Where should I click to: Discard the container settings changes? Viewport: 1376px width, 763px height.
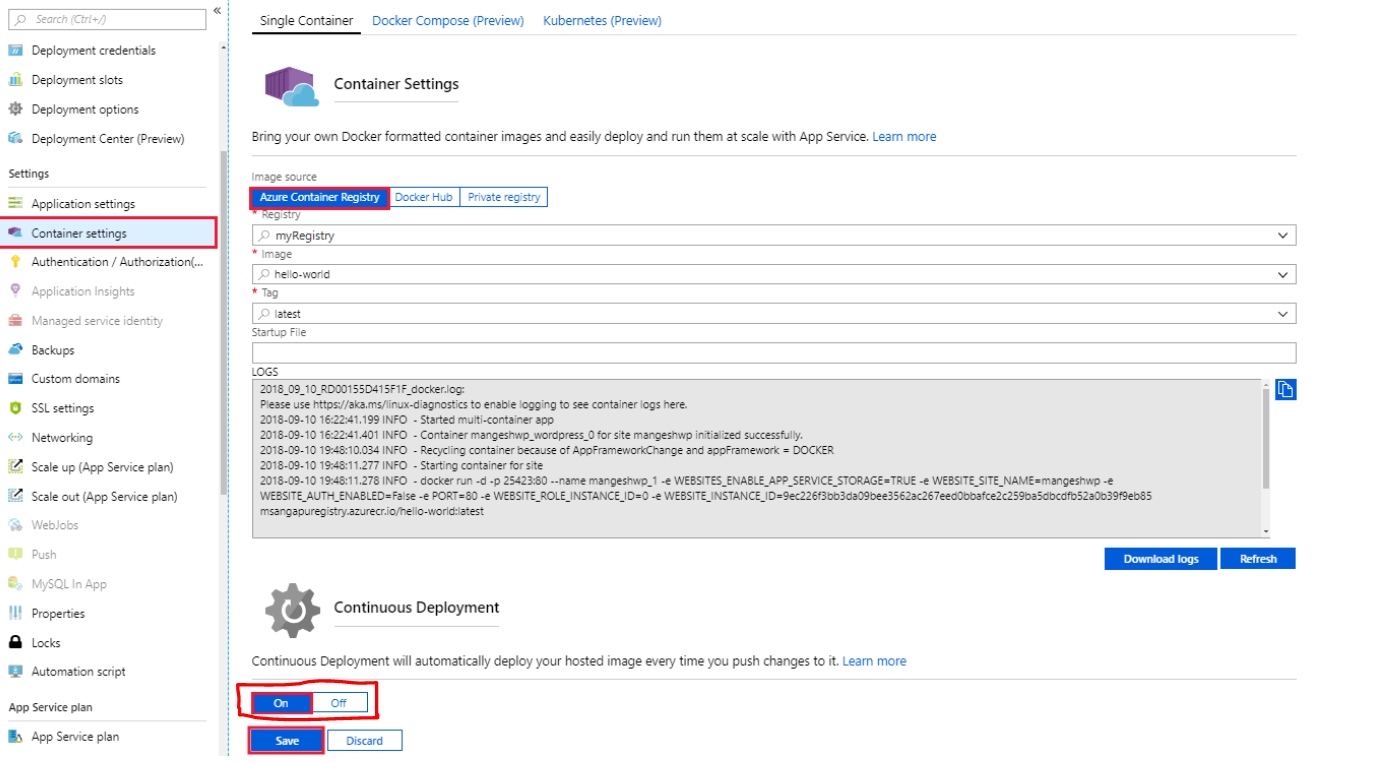[x=365, y=741]
